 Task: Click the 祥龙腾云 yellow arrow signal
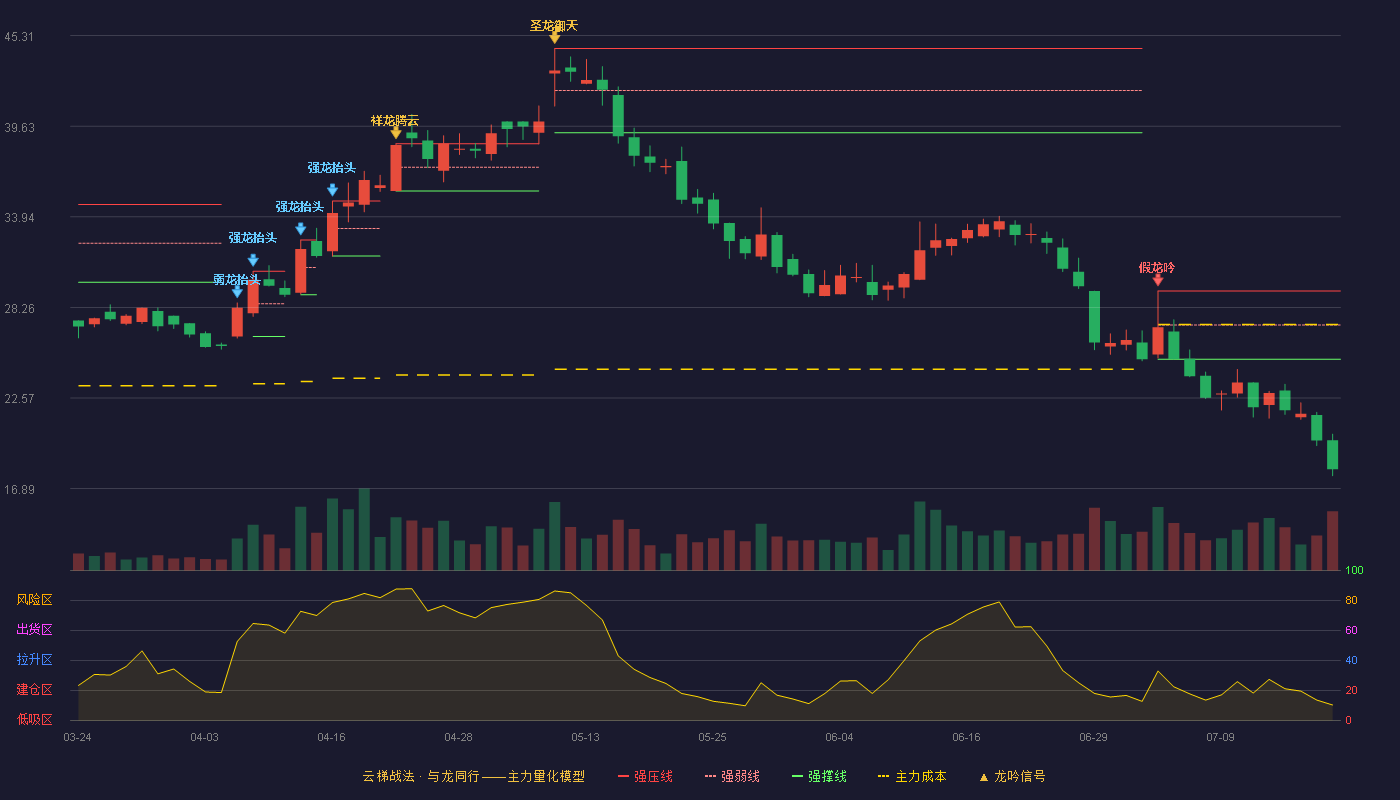tap(396, 133)
